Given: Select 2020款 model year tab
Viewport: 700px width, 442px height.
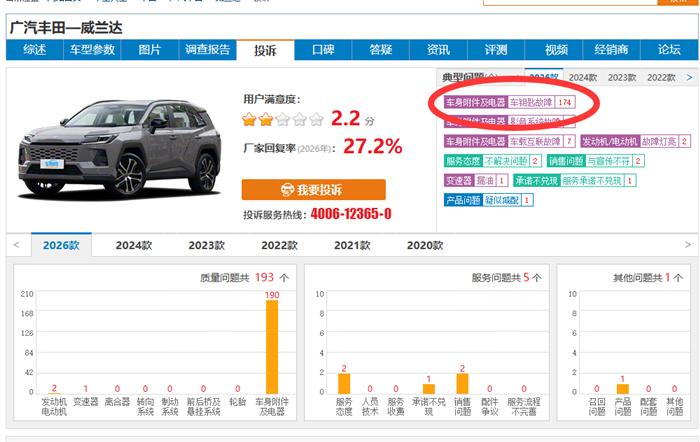Looking at the screenshot, I should point(425,245).
